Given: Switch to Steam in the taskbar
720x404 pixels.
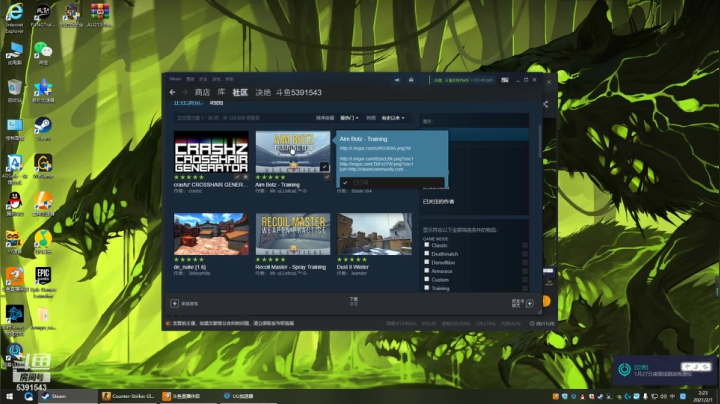Looking at the screenshot, I should pos(68,396).
